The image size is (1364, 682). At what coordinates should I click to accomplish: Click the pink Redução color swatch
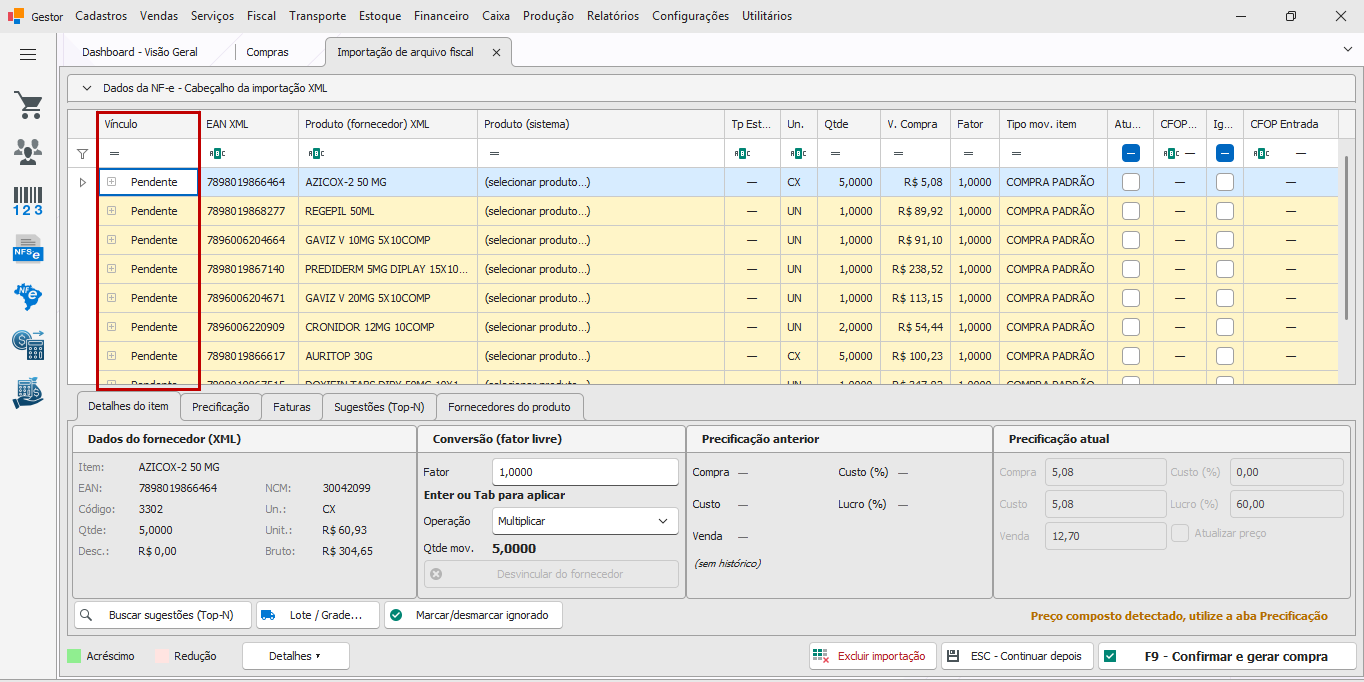pyautogui.click(x=161, y=656)
